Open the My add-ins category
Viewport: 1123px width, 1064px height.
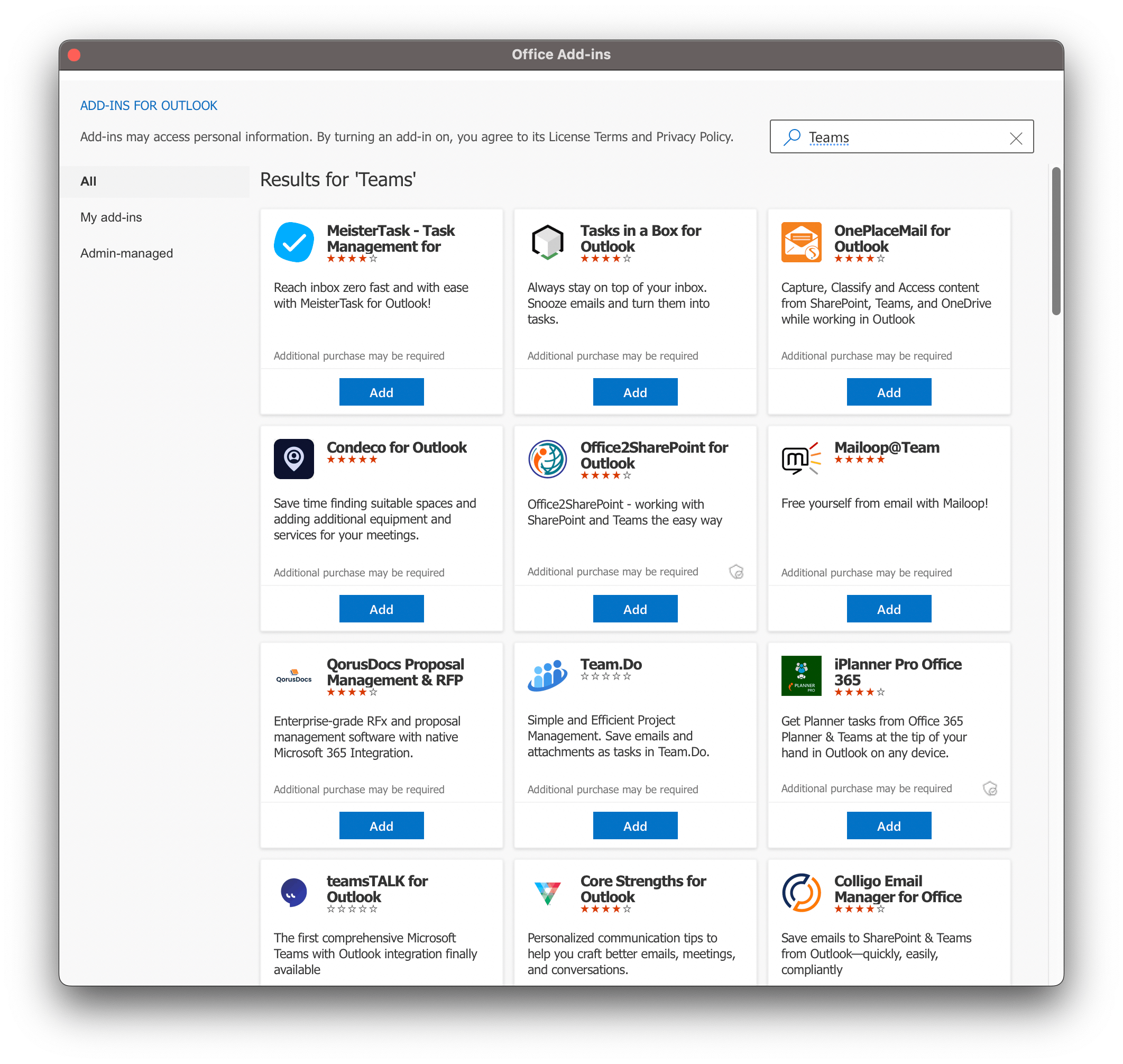click(x=111, y=217)
